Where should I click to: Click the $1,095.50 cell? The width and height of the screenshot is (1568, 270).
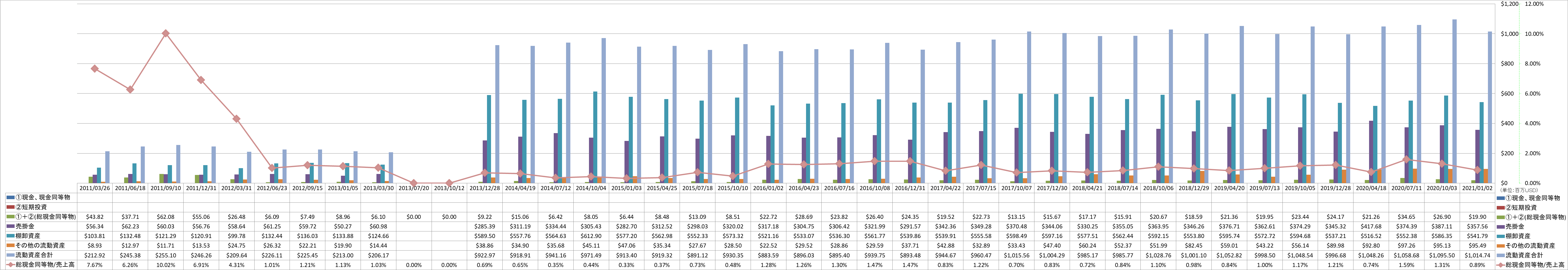(x=1442, y=255)
